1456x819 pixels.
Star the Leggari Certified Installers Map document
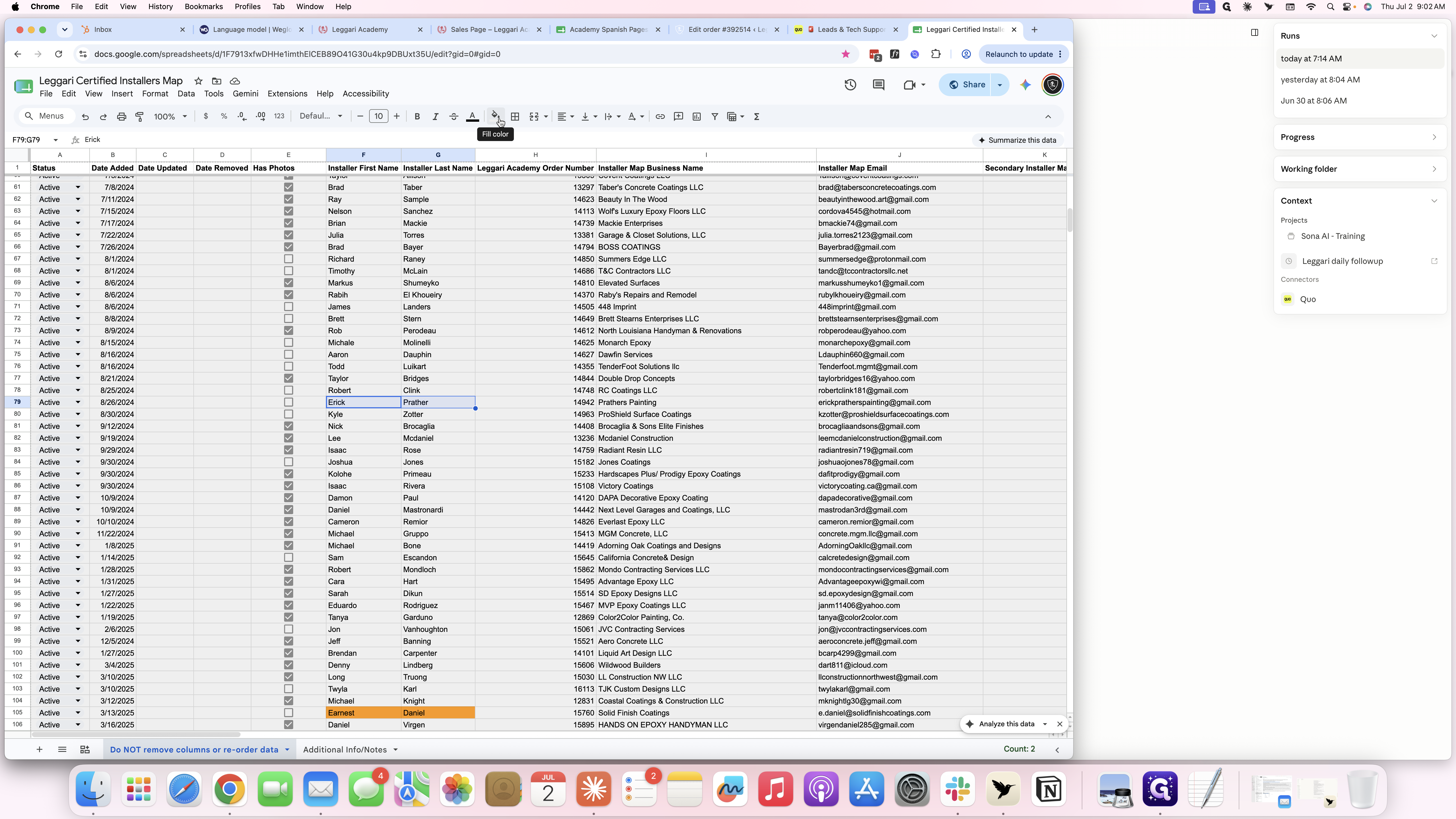[x=198, y=81]
